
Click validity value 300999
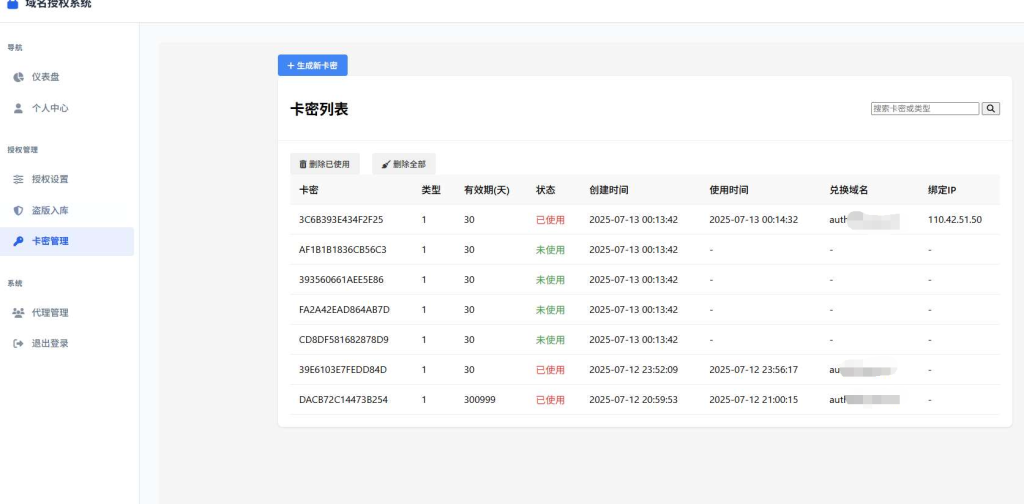(x=479, y=400)
